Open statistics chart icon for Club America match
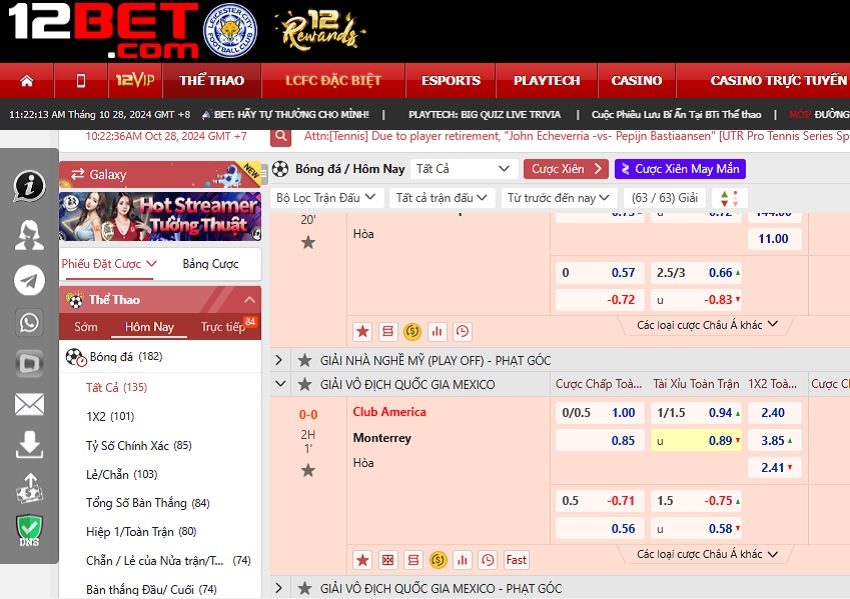 click(x=462, y=560)
